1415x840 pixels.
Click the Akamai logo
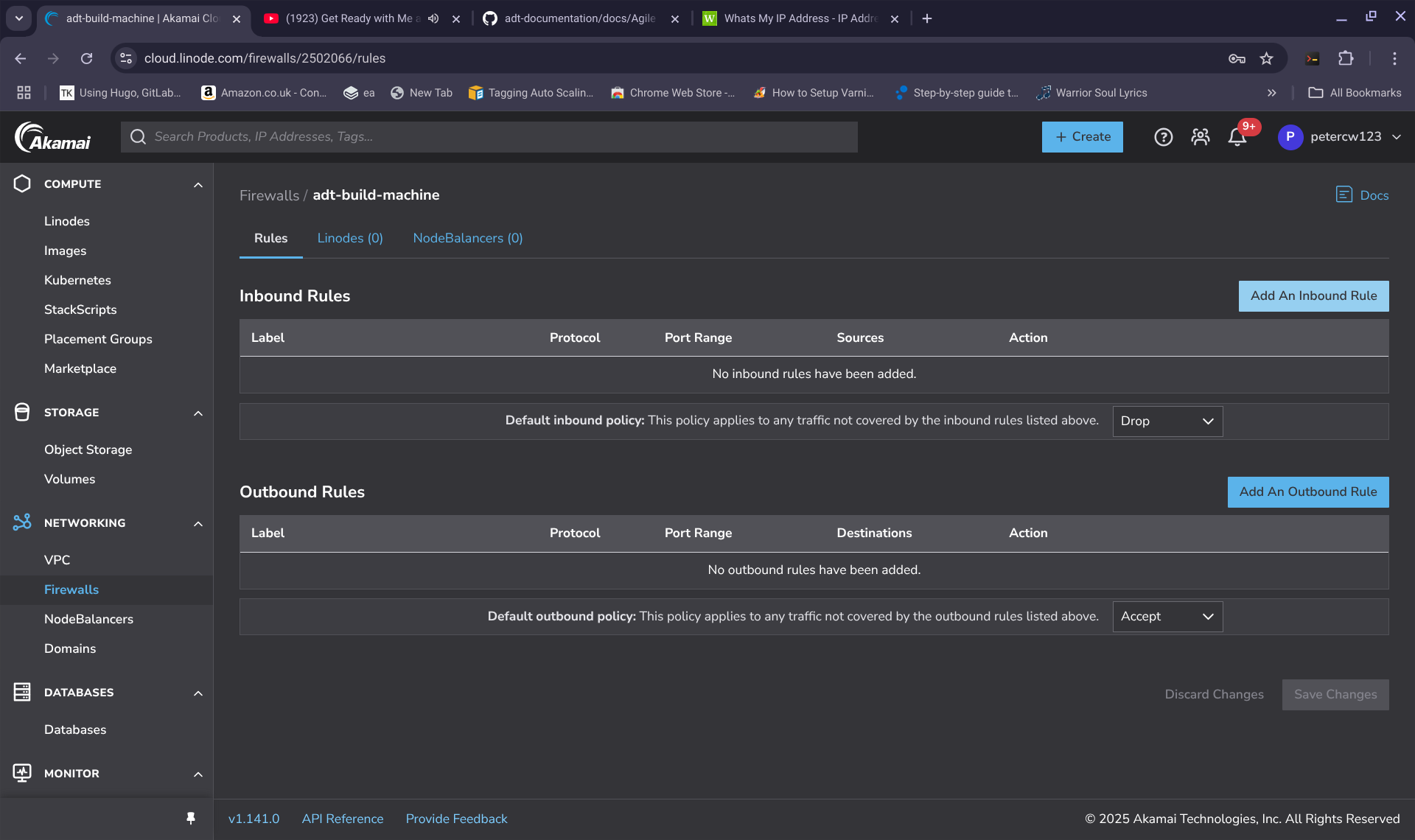coord(53,137)
